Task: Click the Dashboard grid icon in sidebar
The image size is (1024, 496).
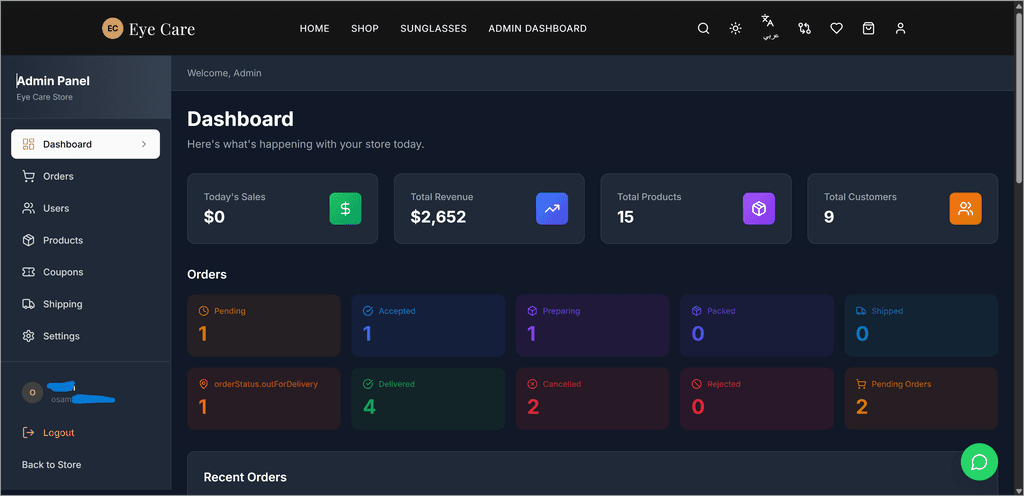Action: [29, 144]
